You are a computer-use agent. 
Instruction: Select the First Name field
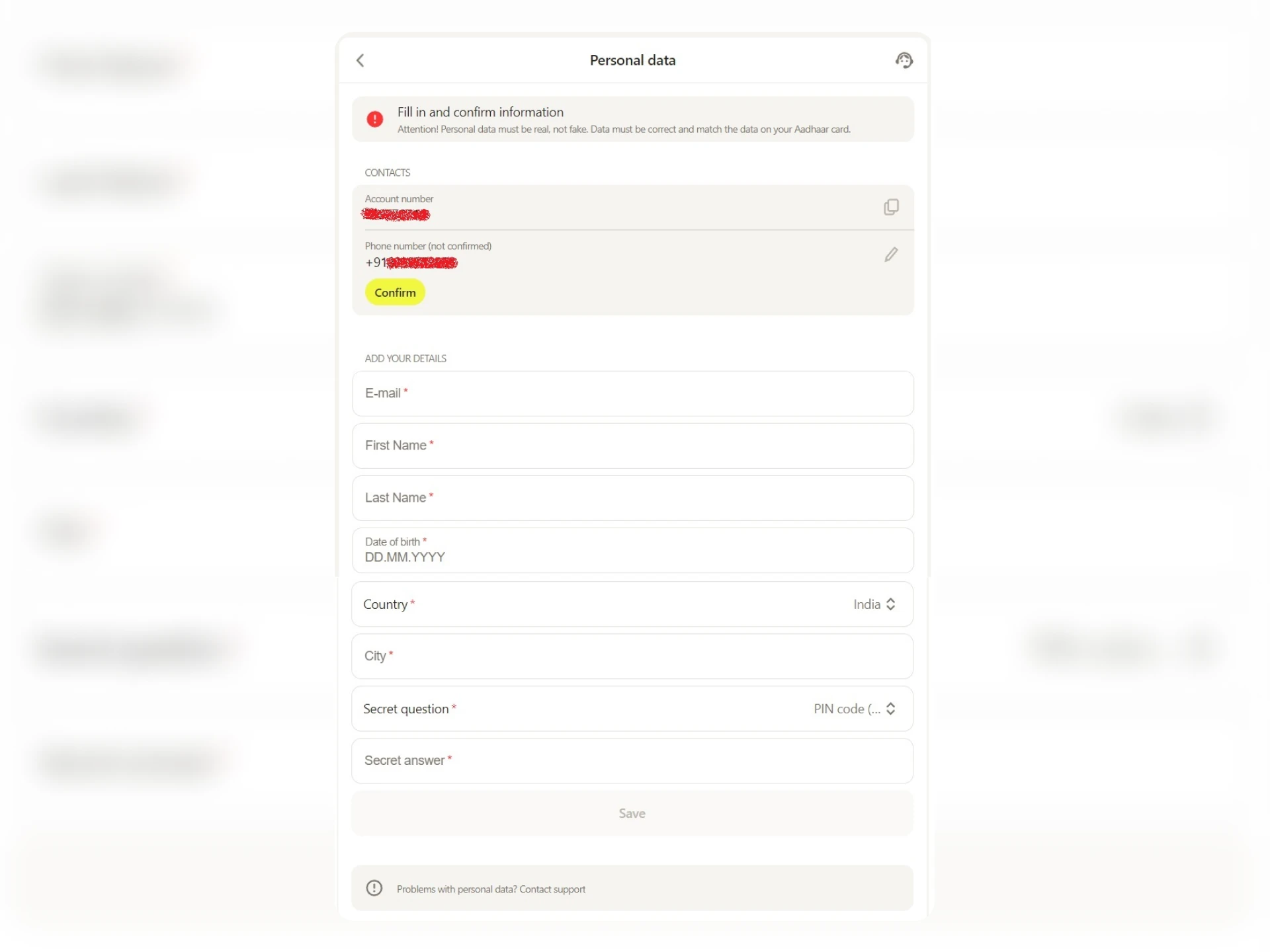click(632, 446)
